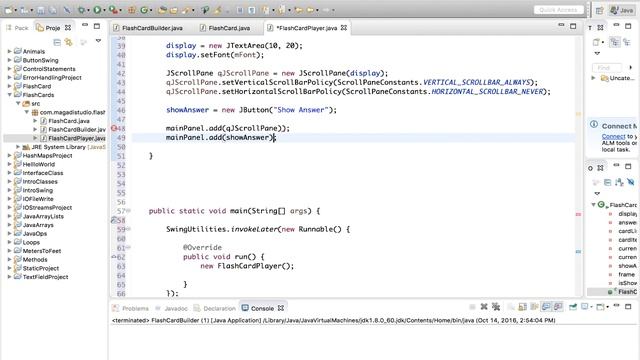Open the Run button dropdown arrow
This screenshot has height=360, width=640.
(x=104, y=10)
